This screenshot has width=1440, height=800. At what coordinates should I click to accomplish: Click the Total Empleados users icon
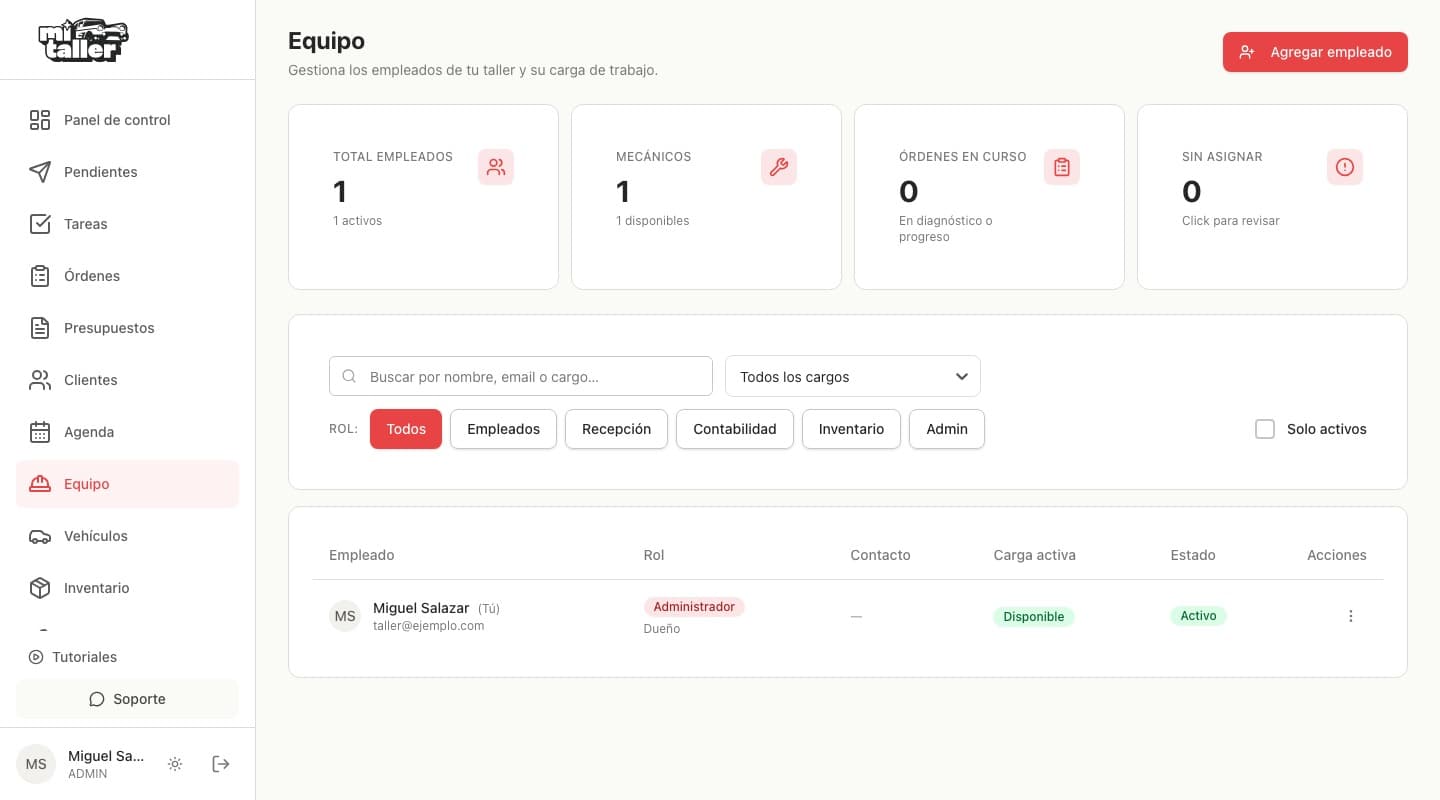(x=496, y=167)
